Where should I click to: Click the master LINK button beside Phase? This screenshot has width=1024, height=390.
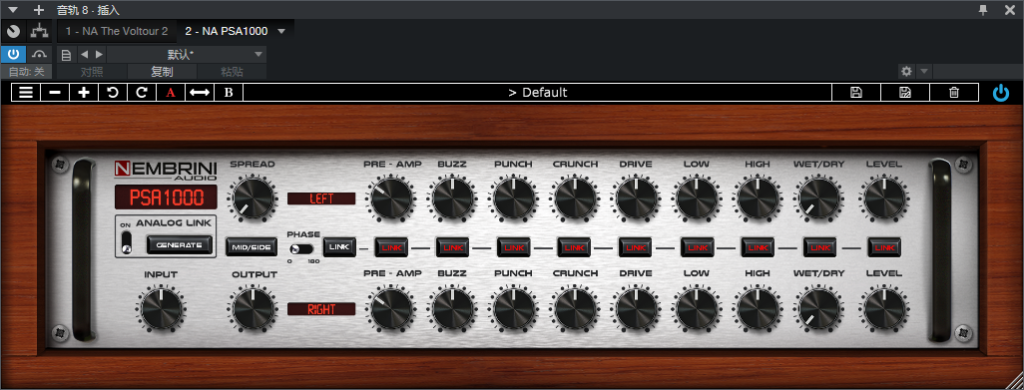coord(339,247)
